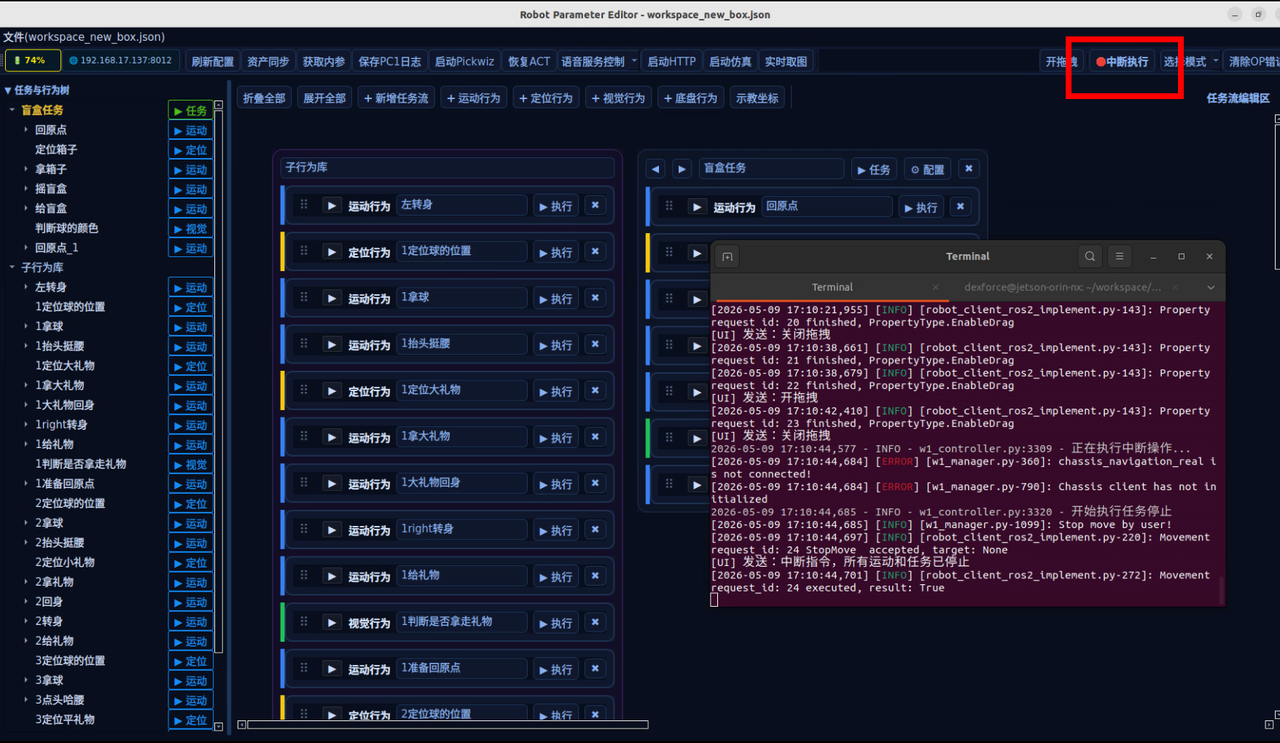Expand the 摇盲盒 tree node
This screenshot has height=743, width=1280.
click(x=26, y=189)
